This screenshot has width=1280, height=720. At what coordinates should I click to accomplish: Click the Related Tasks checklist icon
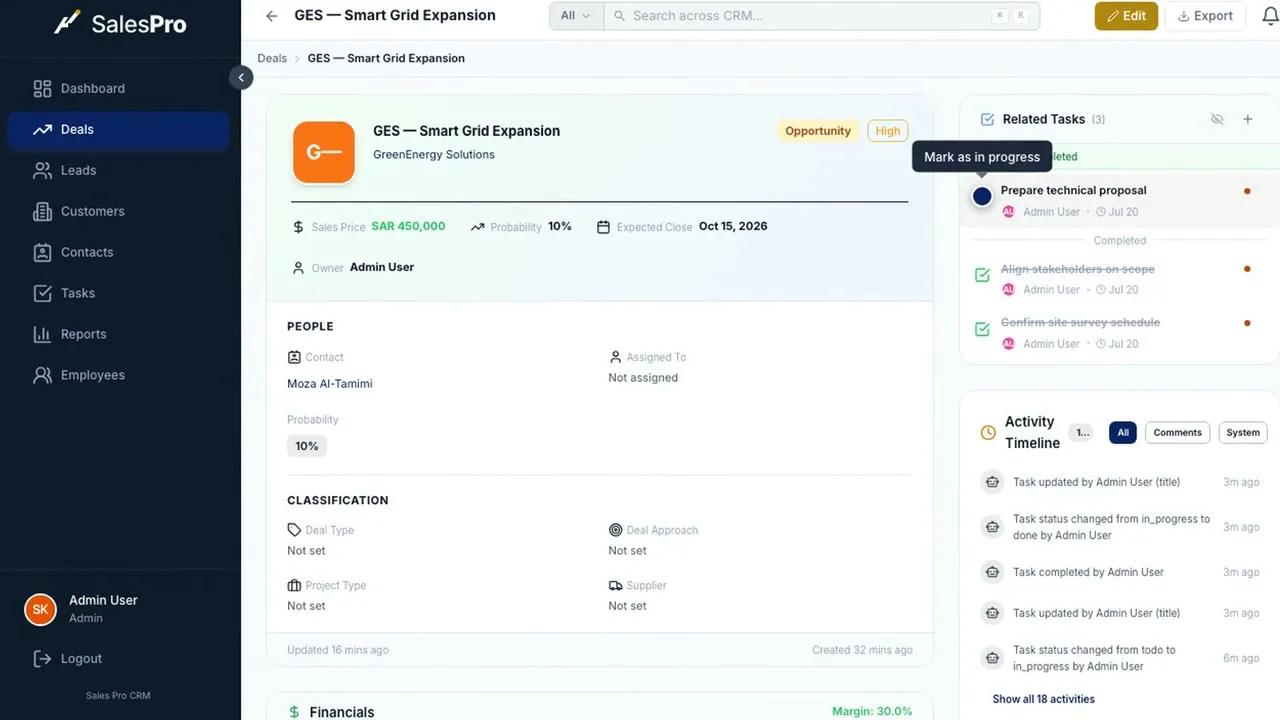click(987, 119)
